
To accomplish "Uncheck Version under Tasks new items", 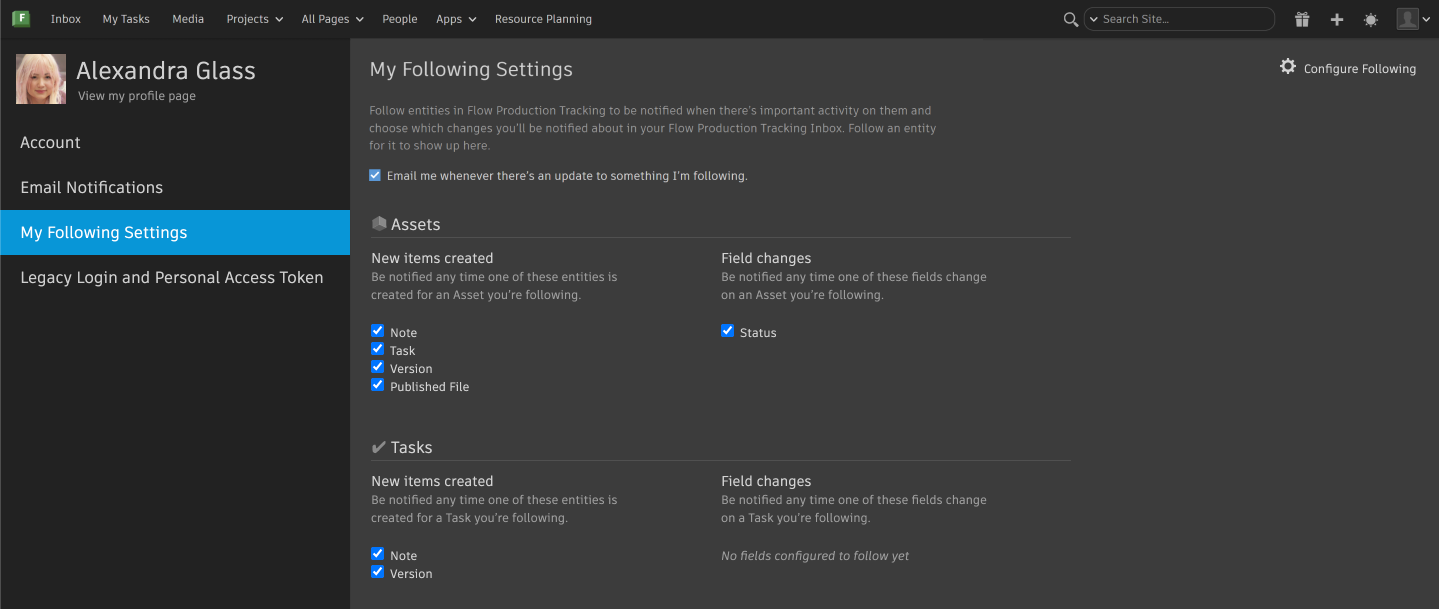I will (377, 572).
